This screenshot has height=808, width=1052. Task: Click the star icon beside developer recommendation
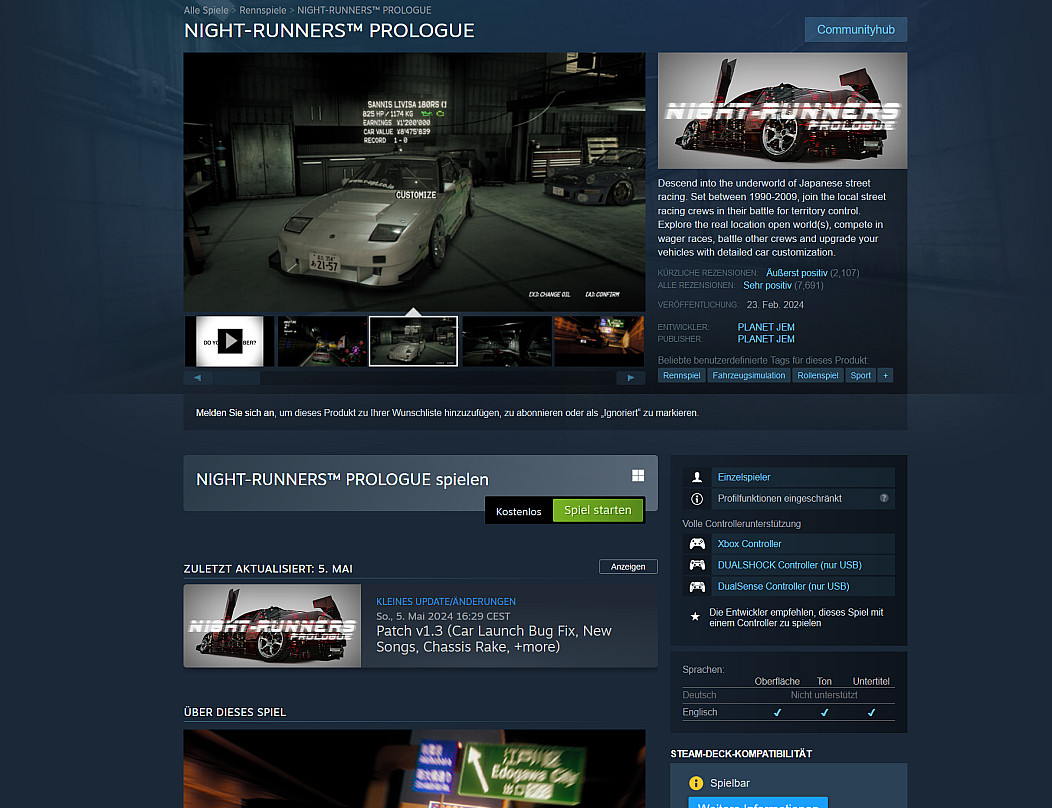click(695, 617)
